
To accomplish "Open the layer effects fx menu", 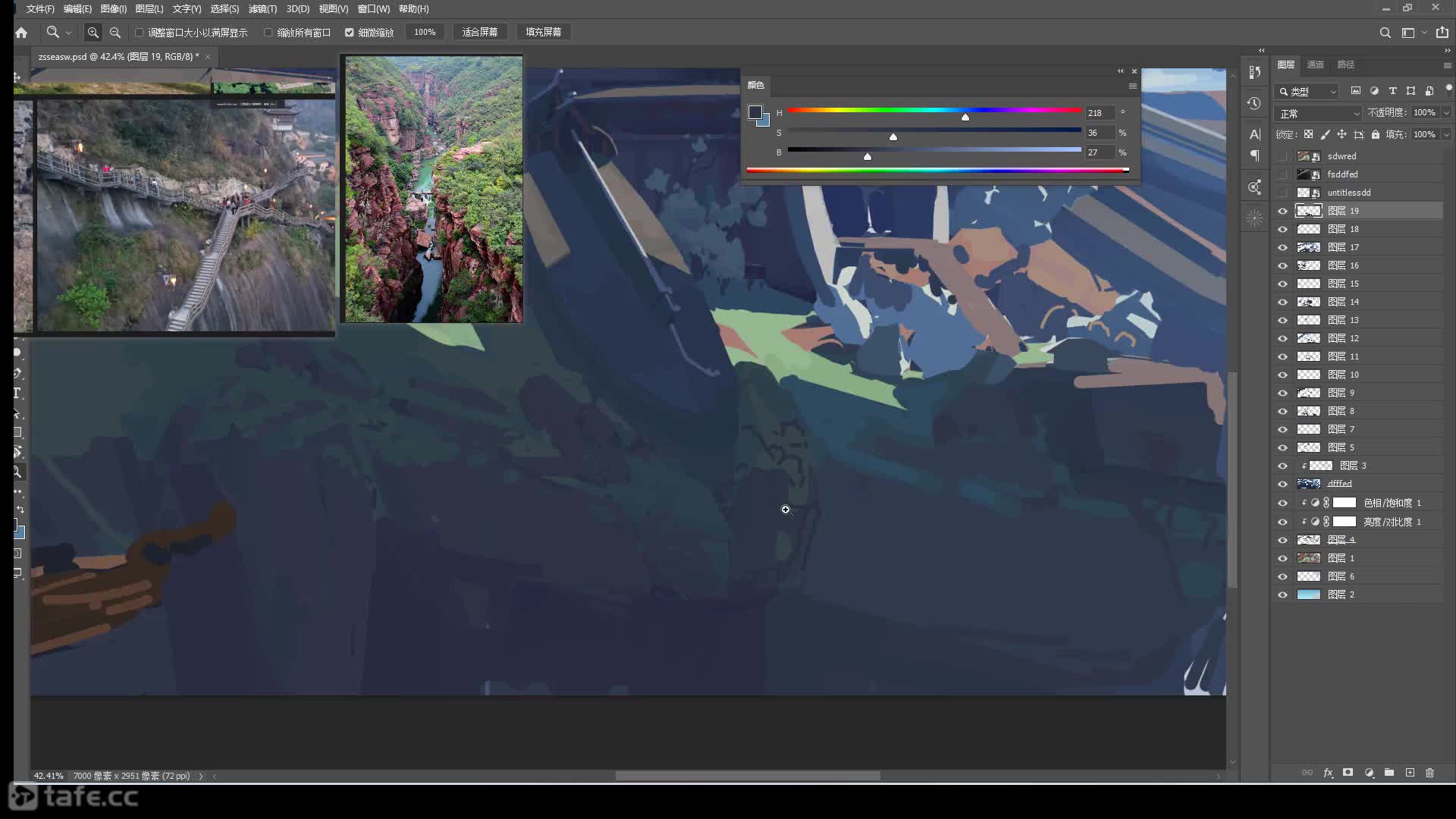I will tap(1328, 773).
